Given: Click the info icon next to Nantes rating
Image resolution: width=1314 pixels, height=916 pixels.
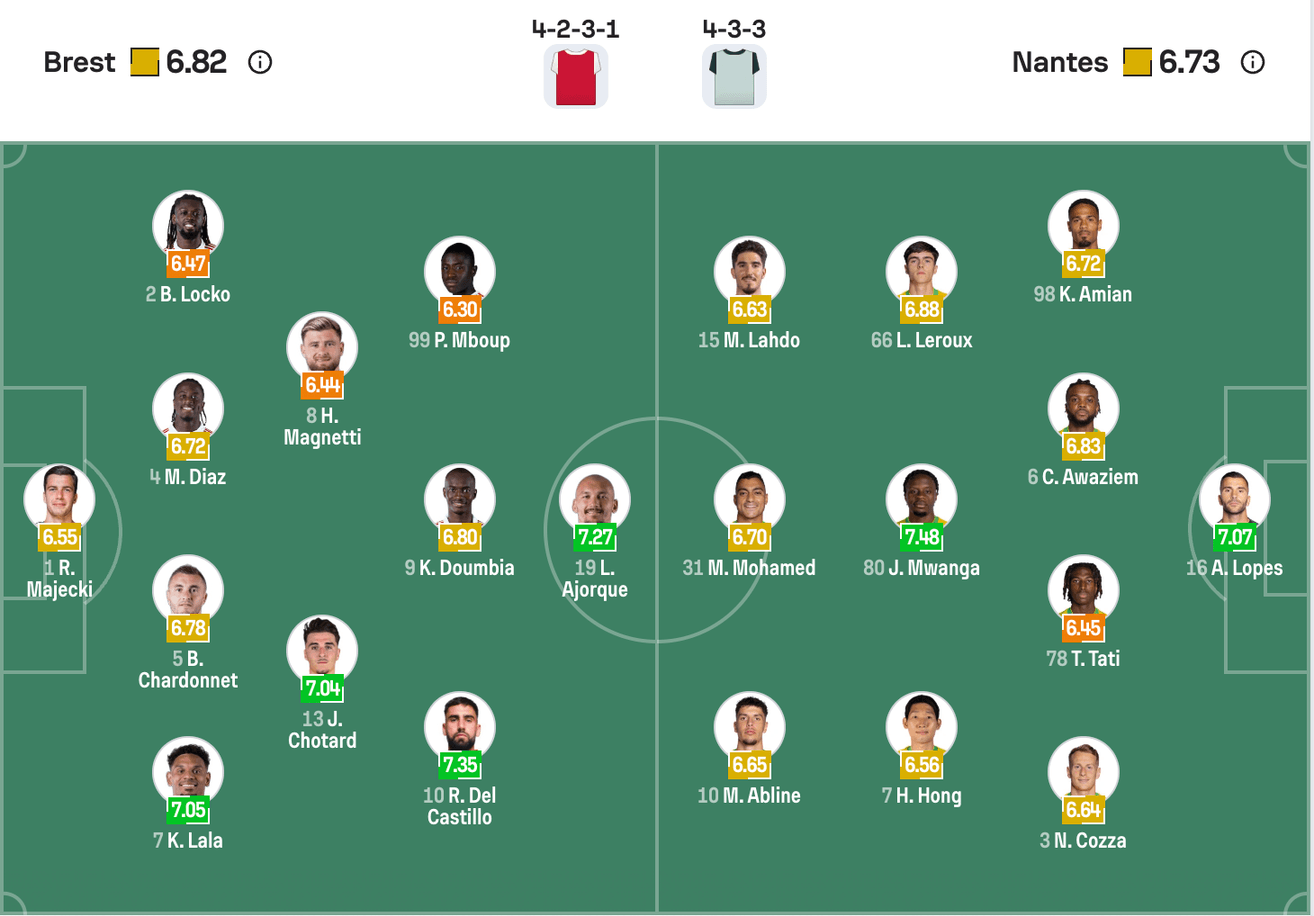Looking at the screenshot, I should click(x=1252, y=63).
